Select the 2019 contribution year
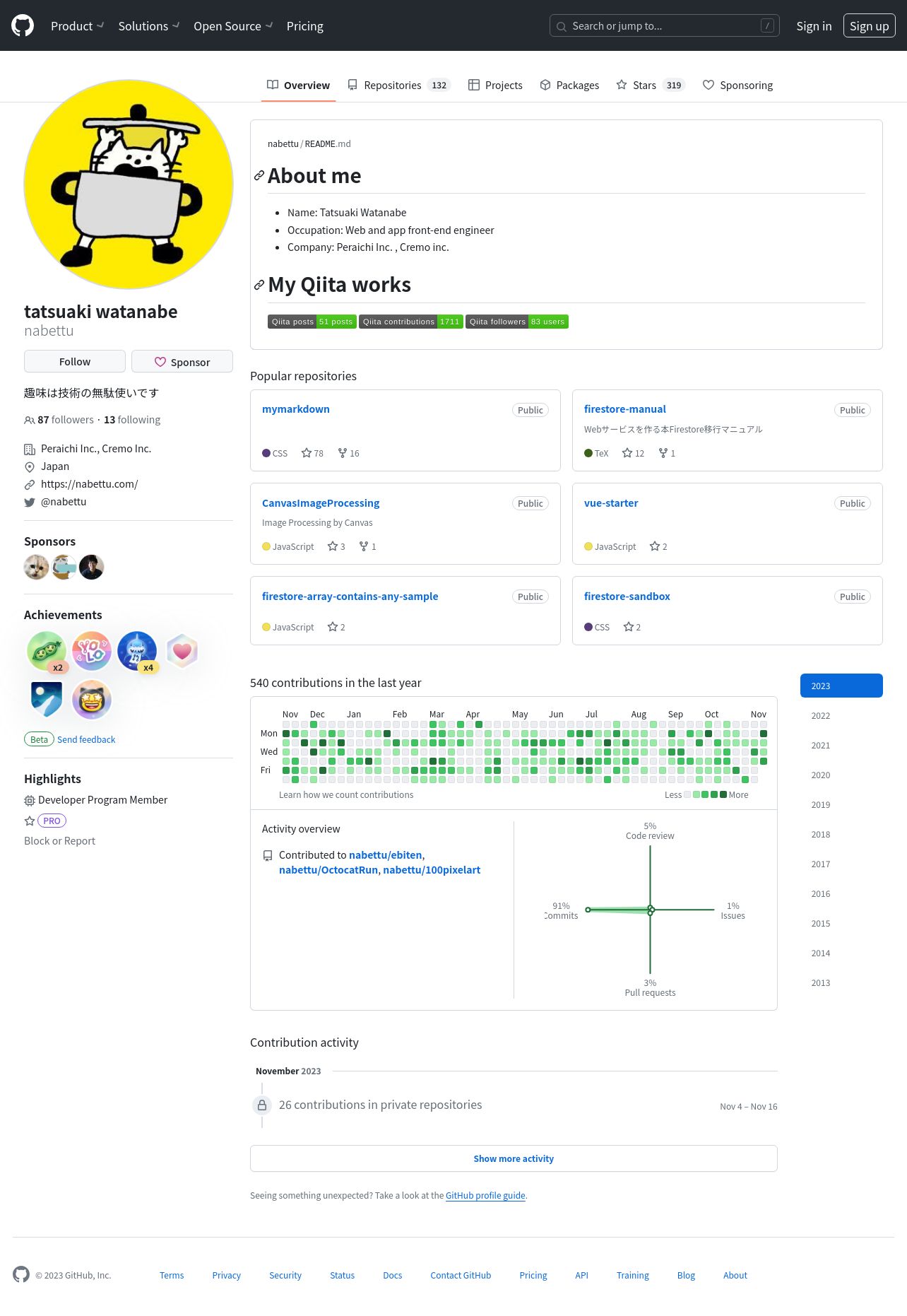Viewport: 907px width, 1316px height. coord(841,804)
